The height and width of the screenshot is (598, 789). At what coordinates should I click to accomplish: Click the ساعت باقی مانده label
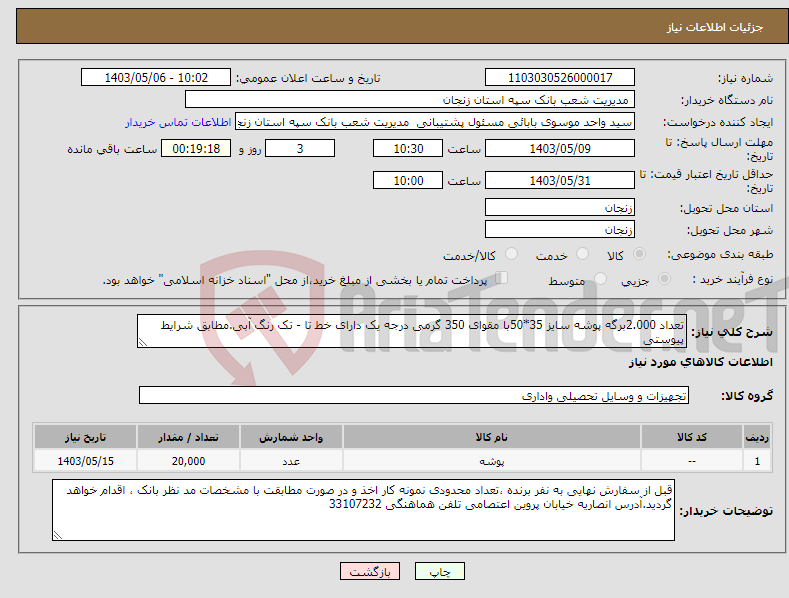(112, 150)
